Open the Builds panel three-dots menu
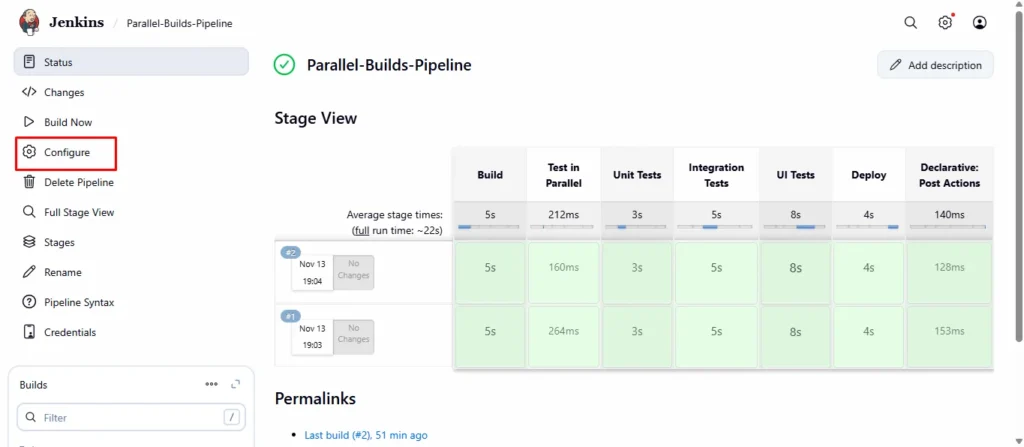The height and width of the screenshot is (447, 1024). point(211,384)
